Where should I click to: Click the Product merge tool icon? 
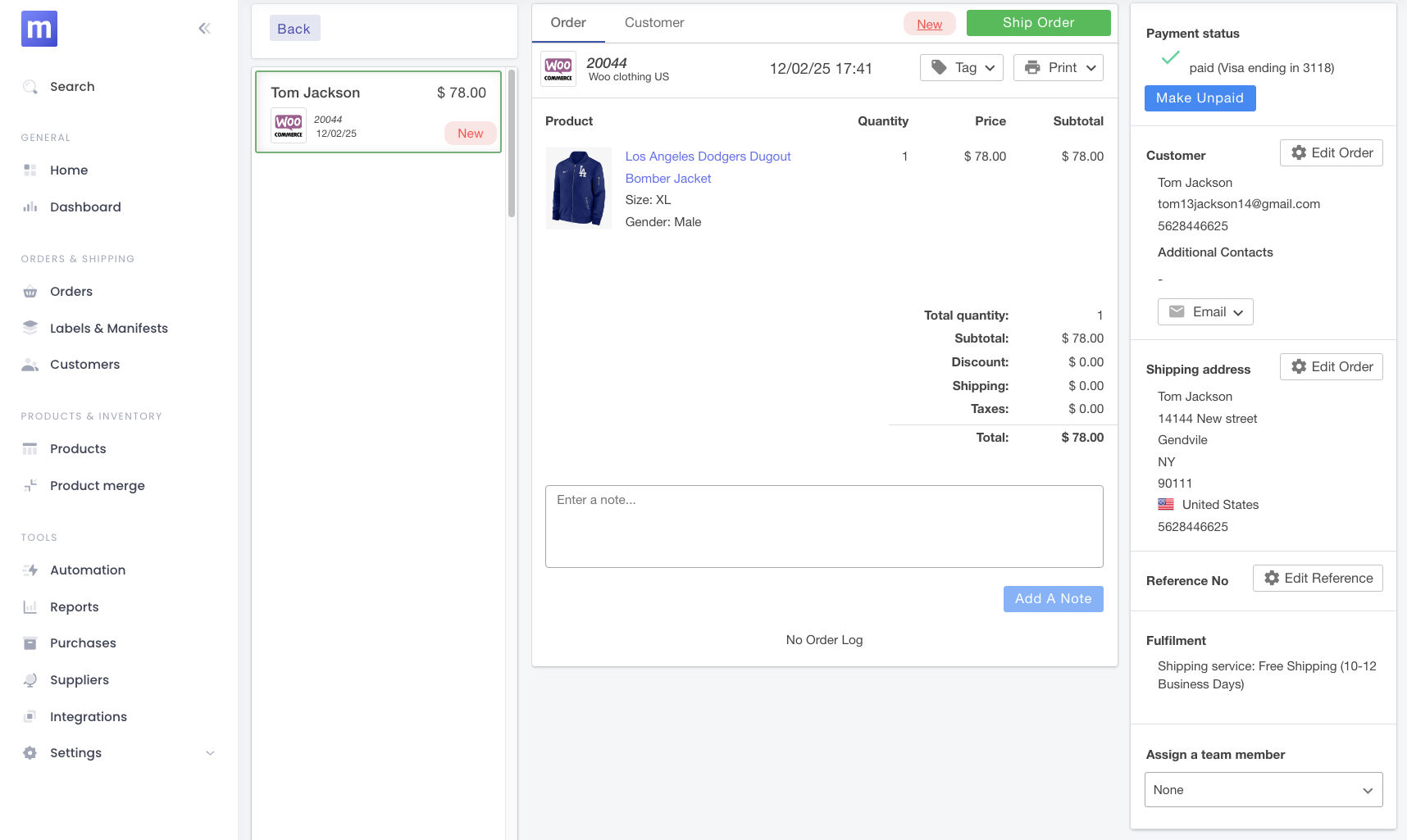[30, 485]
